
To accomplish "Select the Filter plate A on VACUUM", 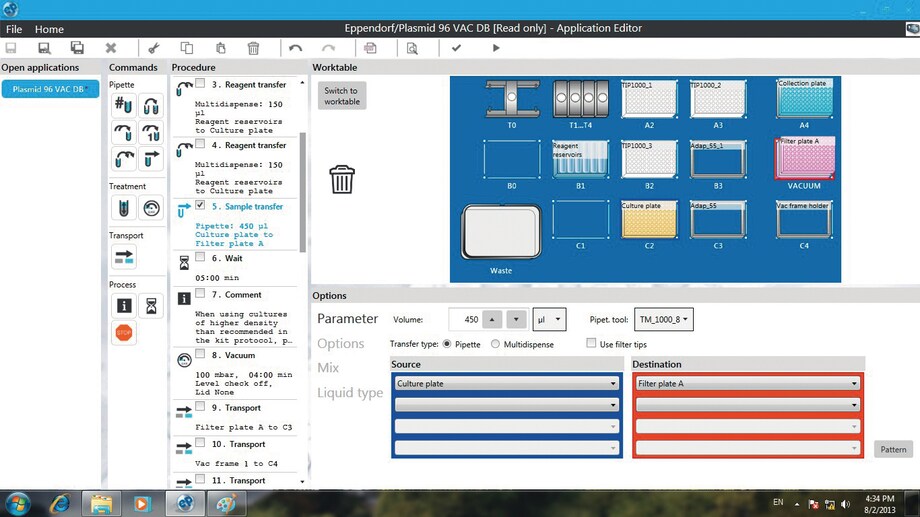I will pyautogui.click(x=804, y=158).
